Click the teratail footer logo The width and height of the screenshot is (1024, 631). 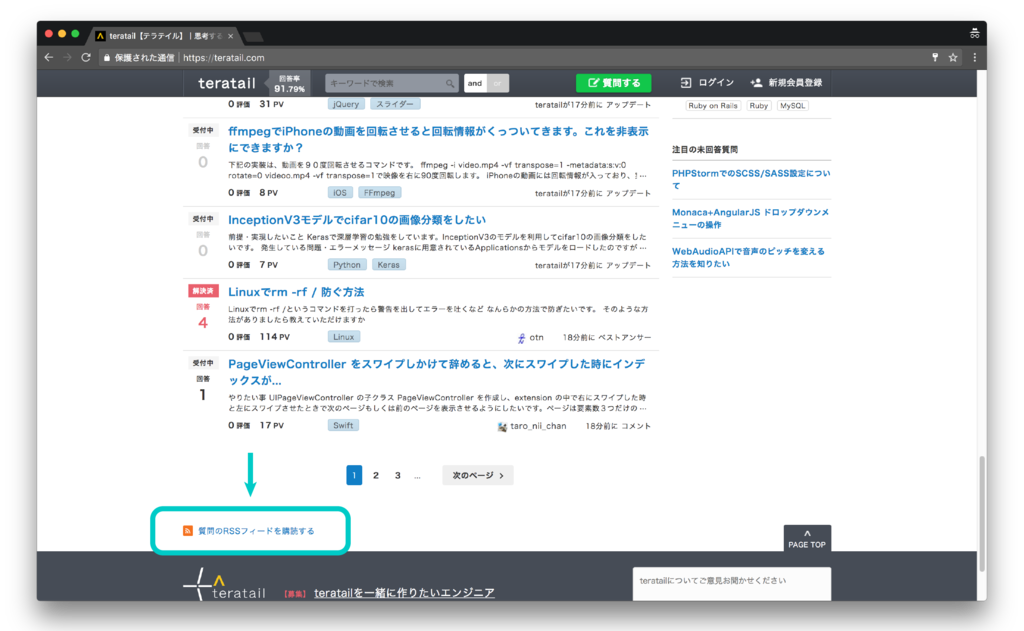coord(225,584)
